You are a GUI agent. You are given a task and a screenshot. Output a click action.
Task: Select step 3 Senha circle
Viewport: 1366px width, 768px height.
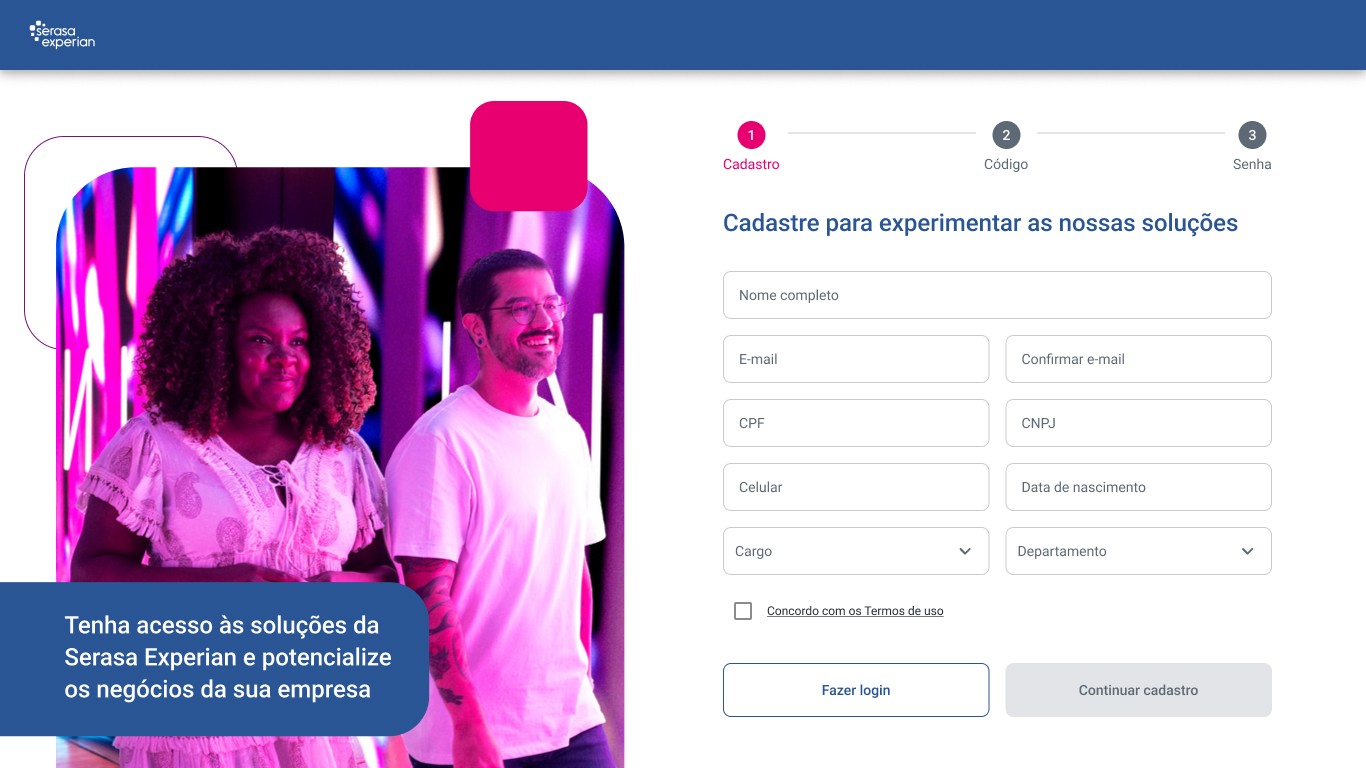(1252, 135)
